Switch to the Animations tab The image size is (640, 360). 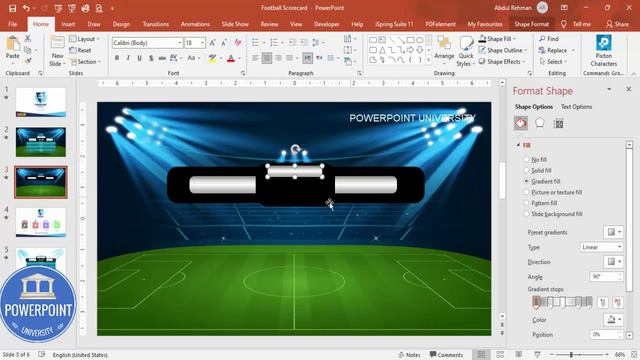click(x=195, y=24)
